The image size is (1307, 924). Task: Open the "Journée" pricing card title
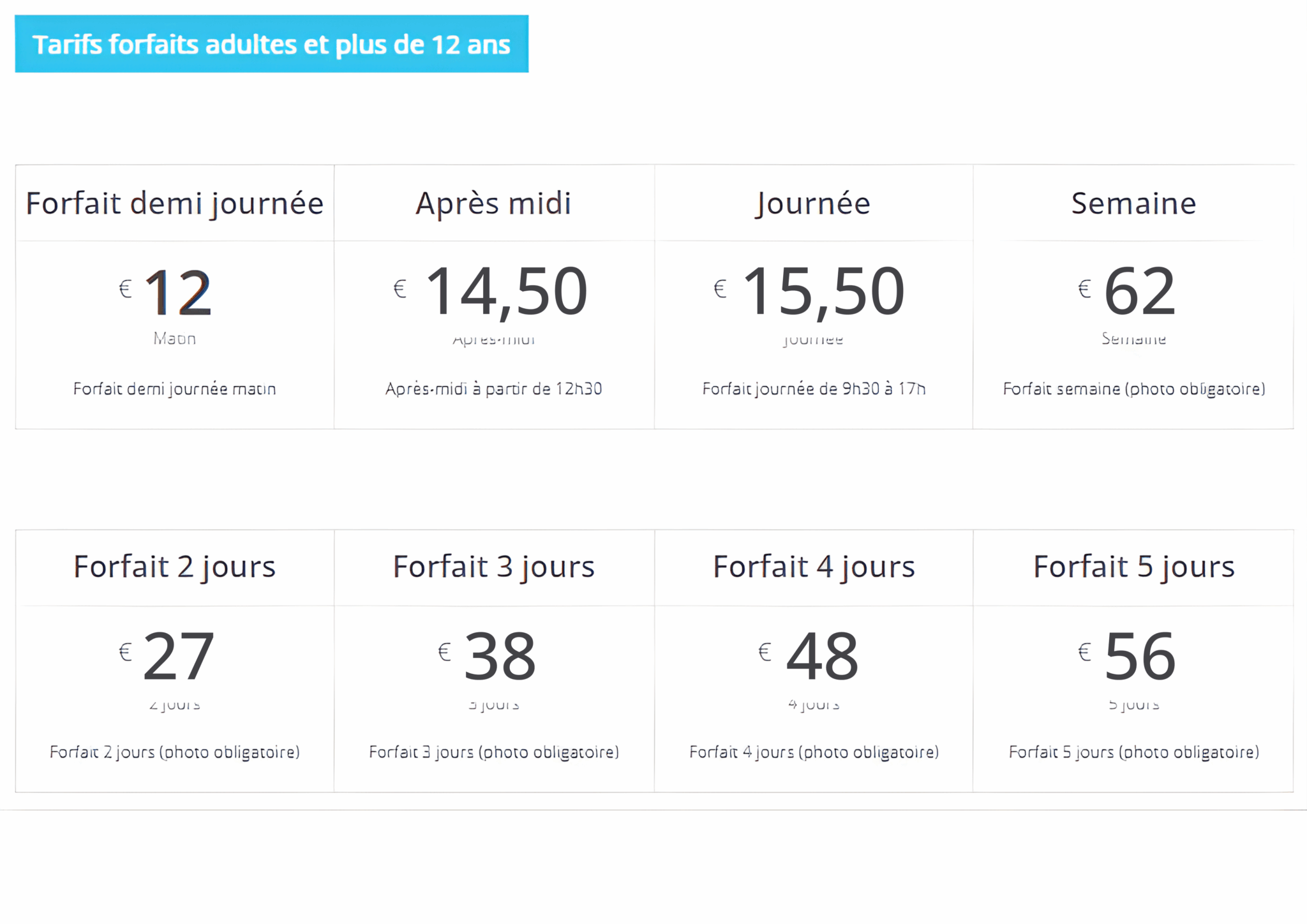813,204
